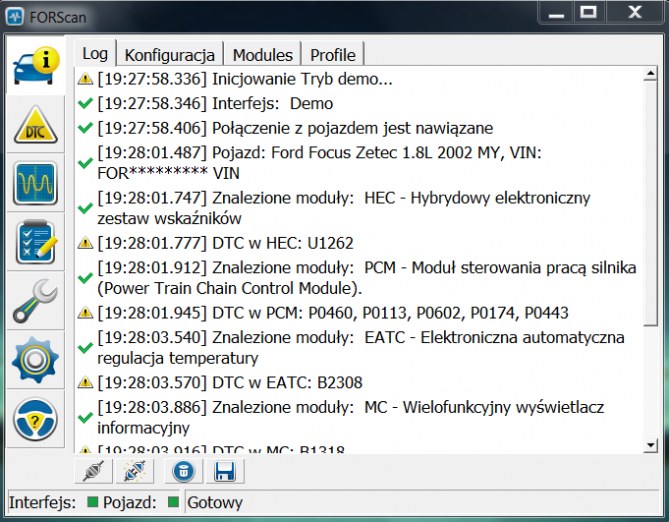The height and width of the screenshot is (522, 669).
Task: Click the disconnect vehicle plug button
Action: (135, 471)
